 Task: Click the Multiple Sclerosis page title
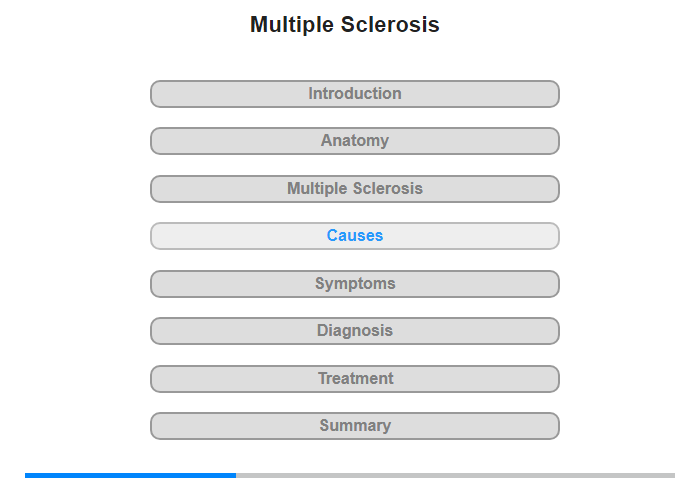345,25
